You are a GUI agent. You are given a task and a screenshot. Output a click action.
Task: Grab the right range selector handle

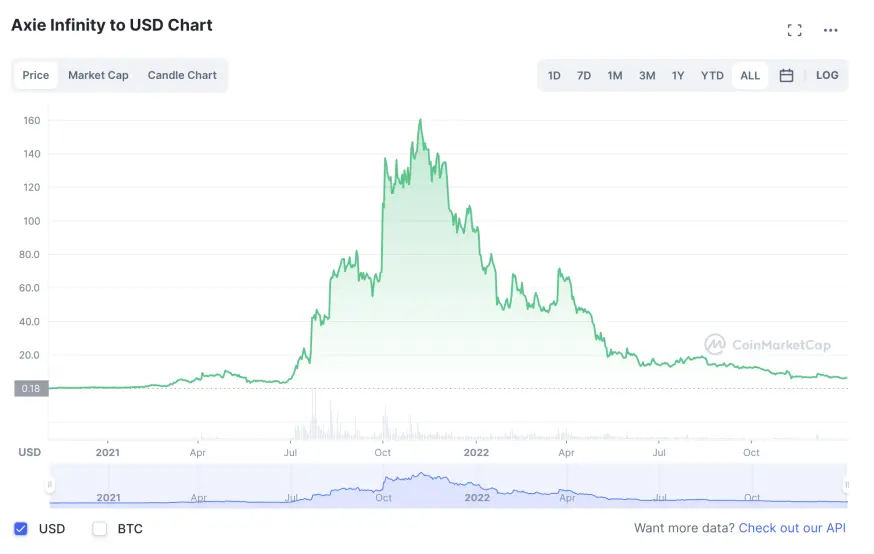click(846, 485)
